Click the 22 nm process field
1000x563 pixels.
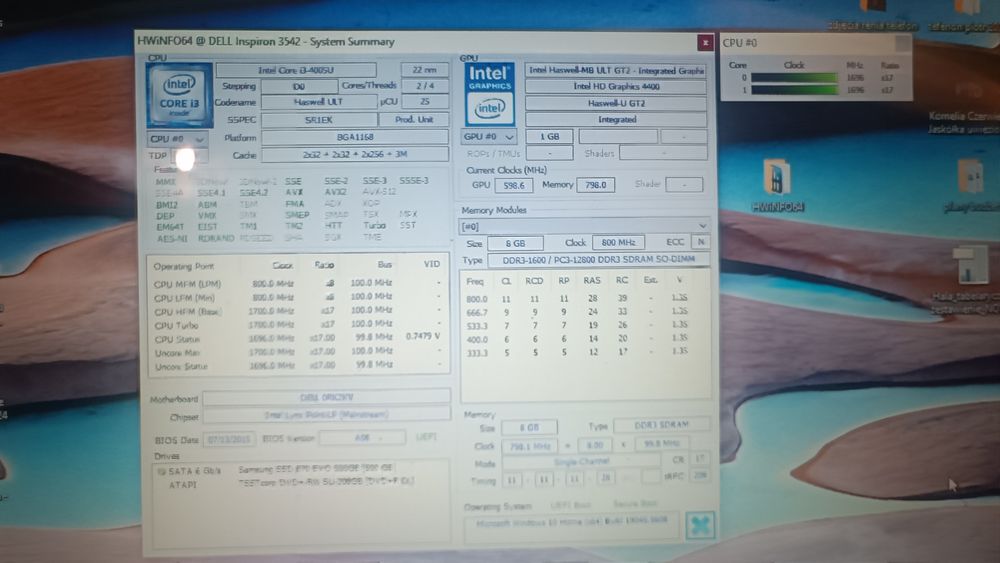424,70
